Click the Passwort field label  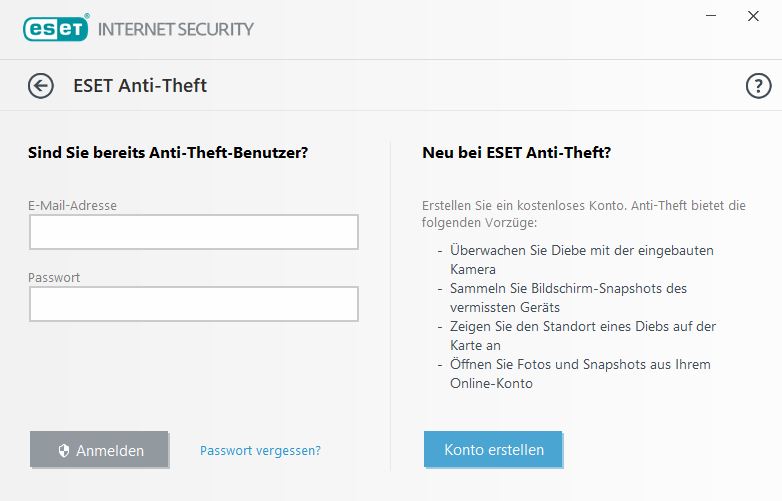tap(54, 277)
